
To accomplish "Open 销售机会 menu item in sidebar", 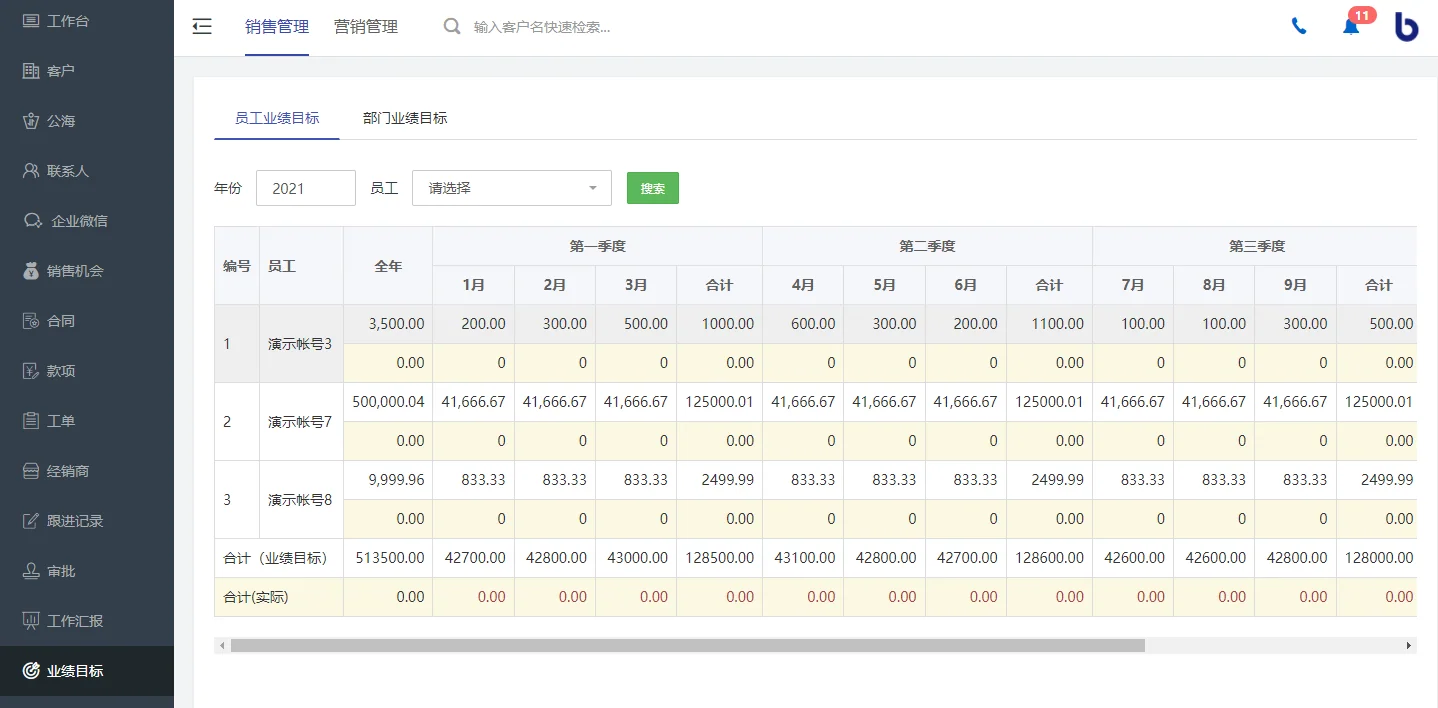I will click(87, 270).
